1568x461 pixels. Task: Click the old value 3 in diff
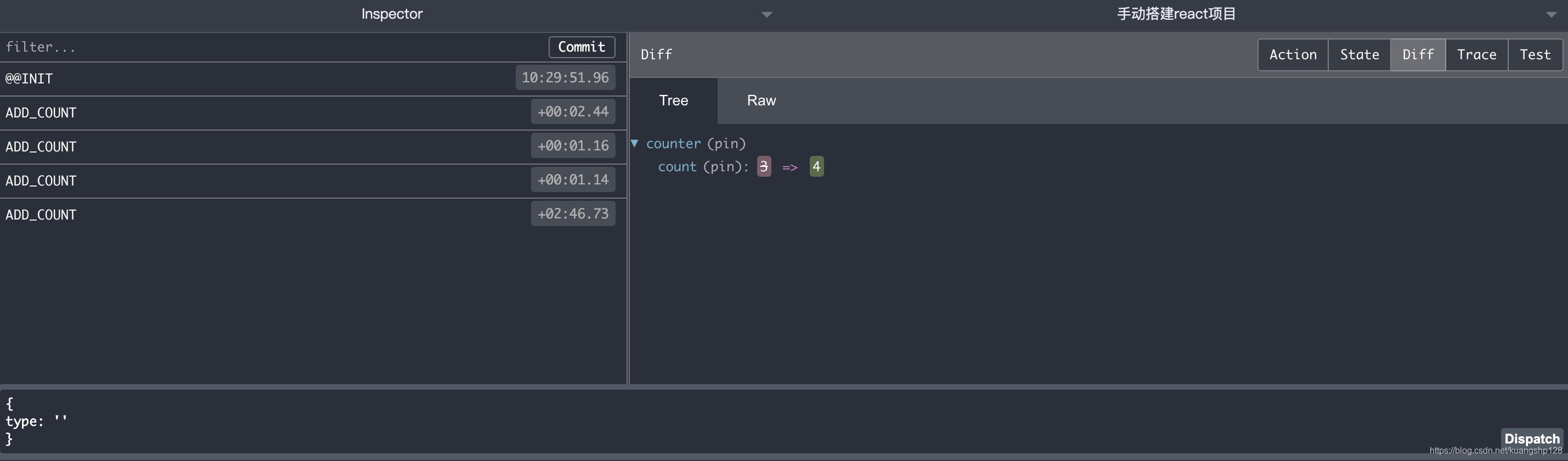(x=764, y=166)
